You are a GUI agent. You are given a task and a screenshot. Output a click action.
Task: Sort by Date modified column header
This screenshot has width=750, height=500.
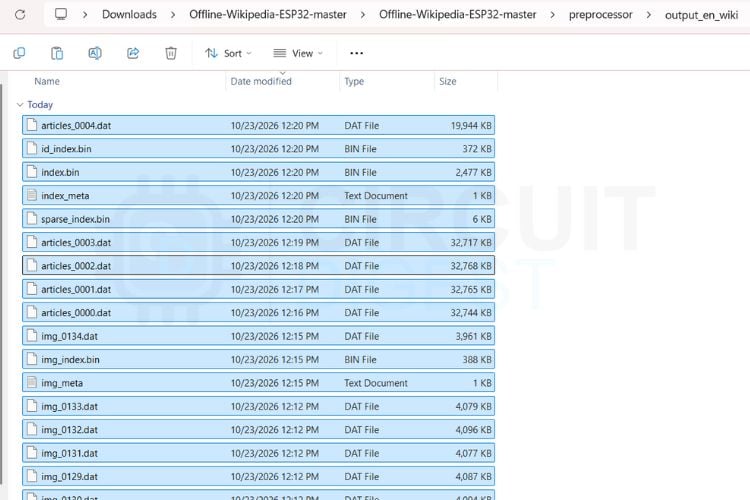click(261, 81)
